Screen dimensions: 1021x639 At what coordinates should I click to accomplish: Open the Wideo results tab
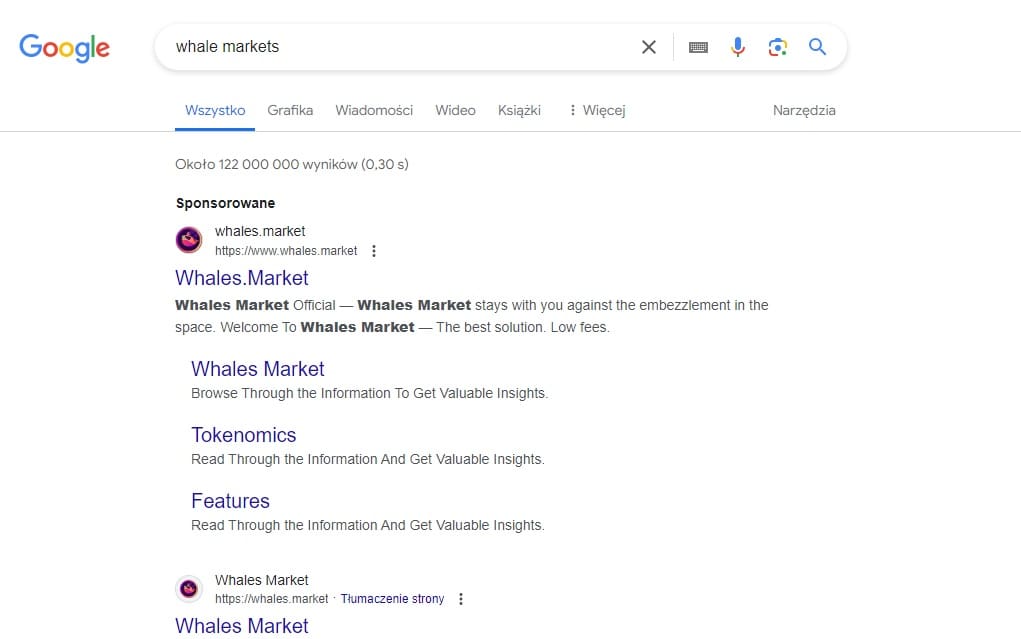[455, 110]
